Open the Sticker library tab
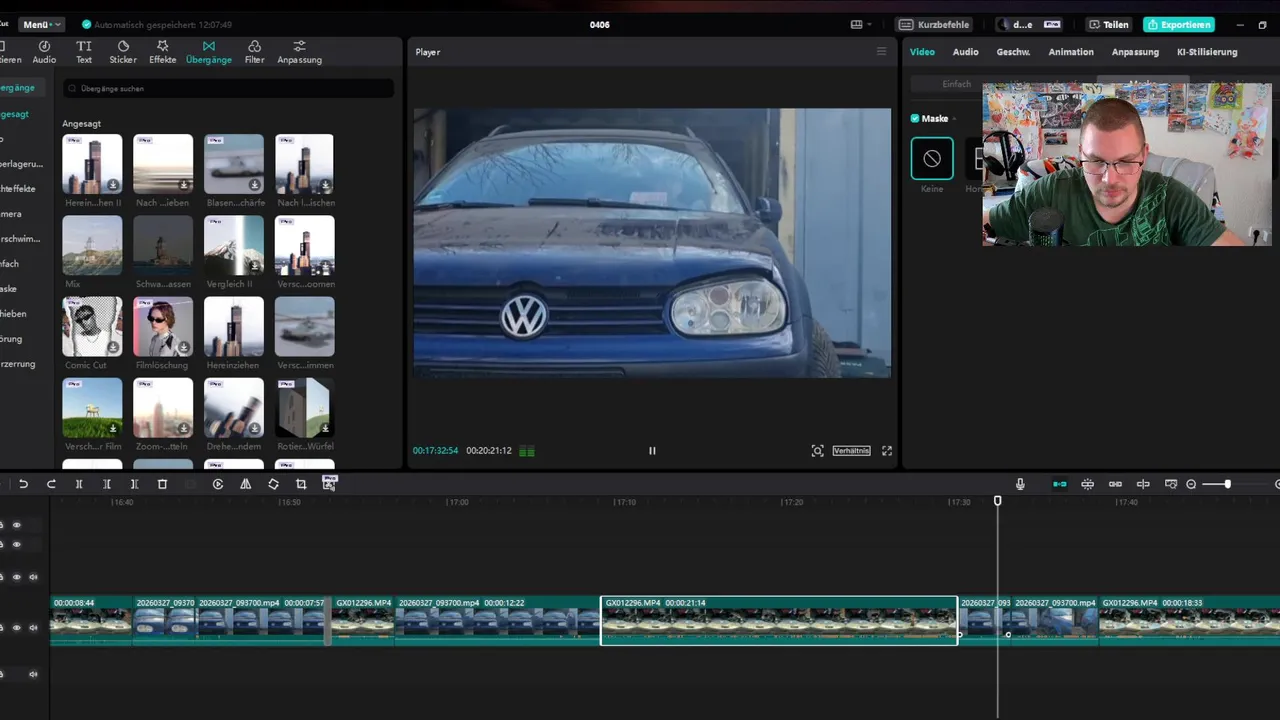The width and height of the screenshot is (1280, 720). coord(123,52)
